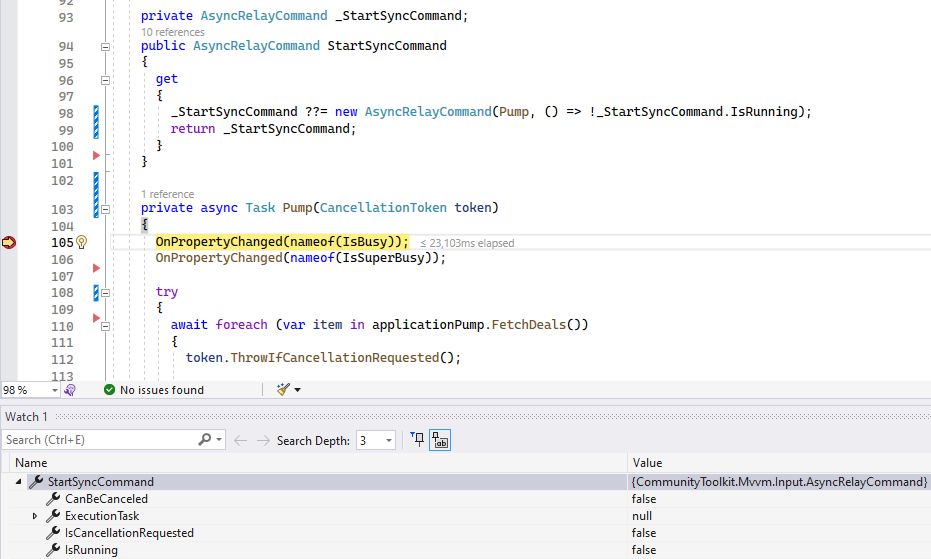Select the IsCancellationRequested watch row

click(x=466, y=533)
